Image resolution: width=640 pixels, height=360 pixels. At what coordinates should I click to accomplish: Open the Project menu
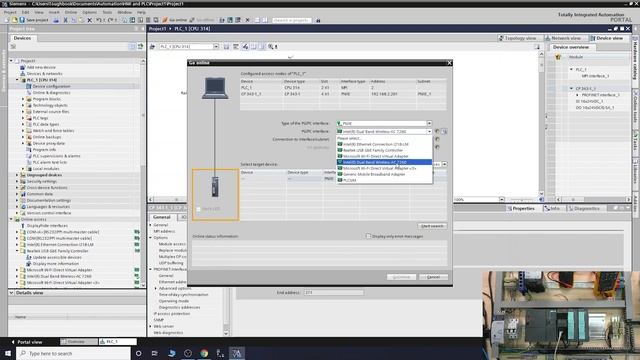pos(10,12)
